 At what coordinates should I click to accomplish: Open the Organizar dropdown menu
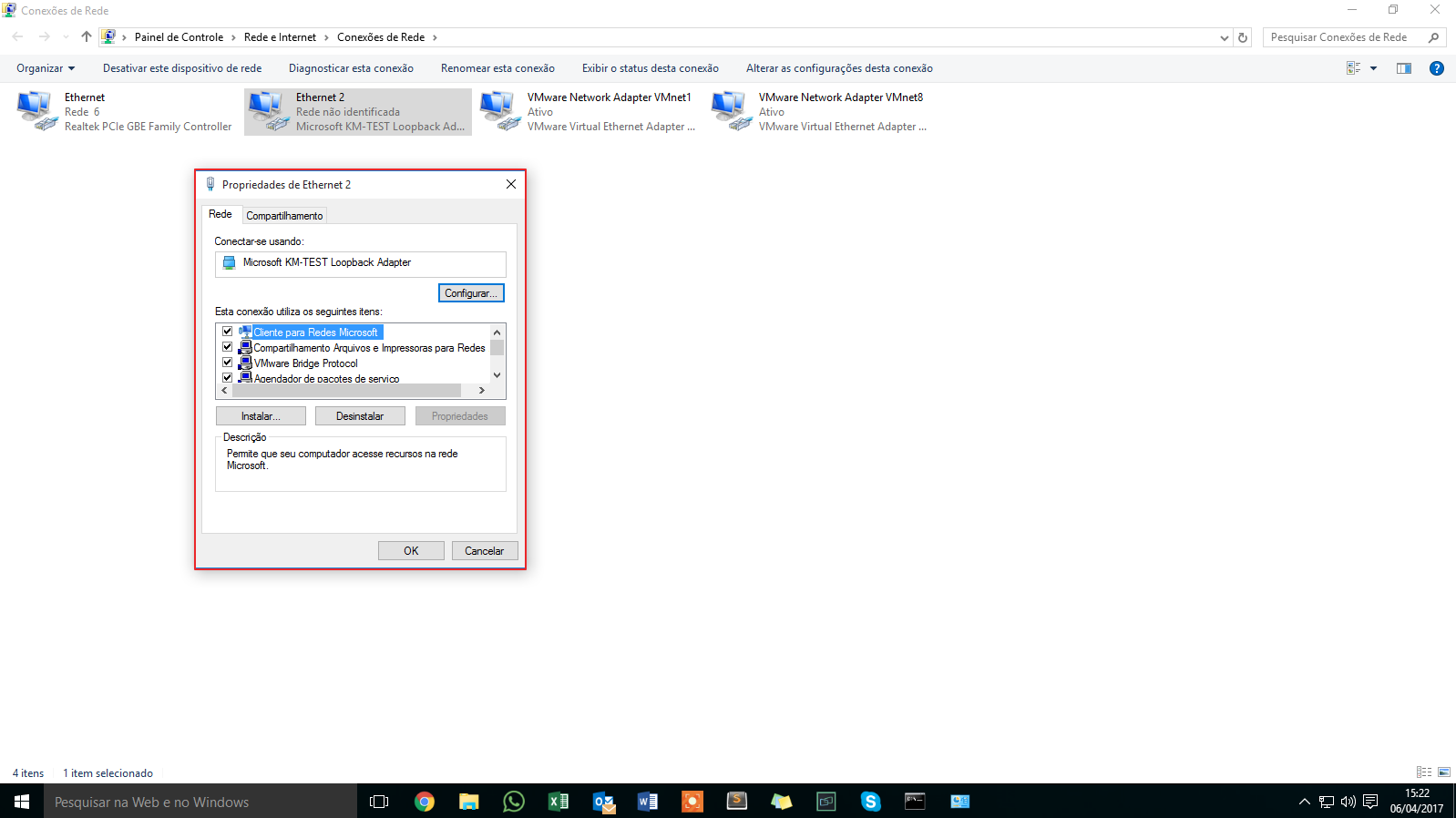(x=46, y=68)
